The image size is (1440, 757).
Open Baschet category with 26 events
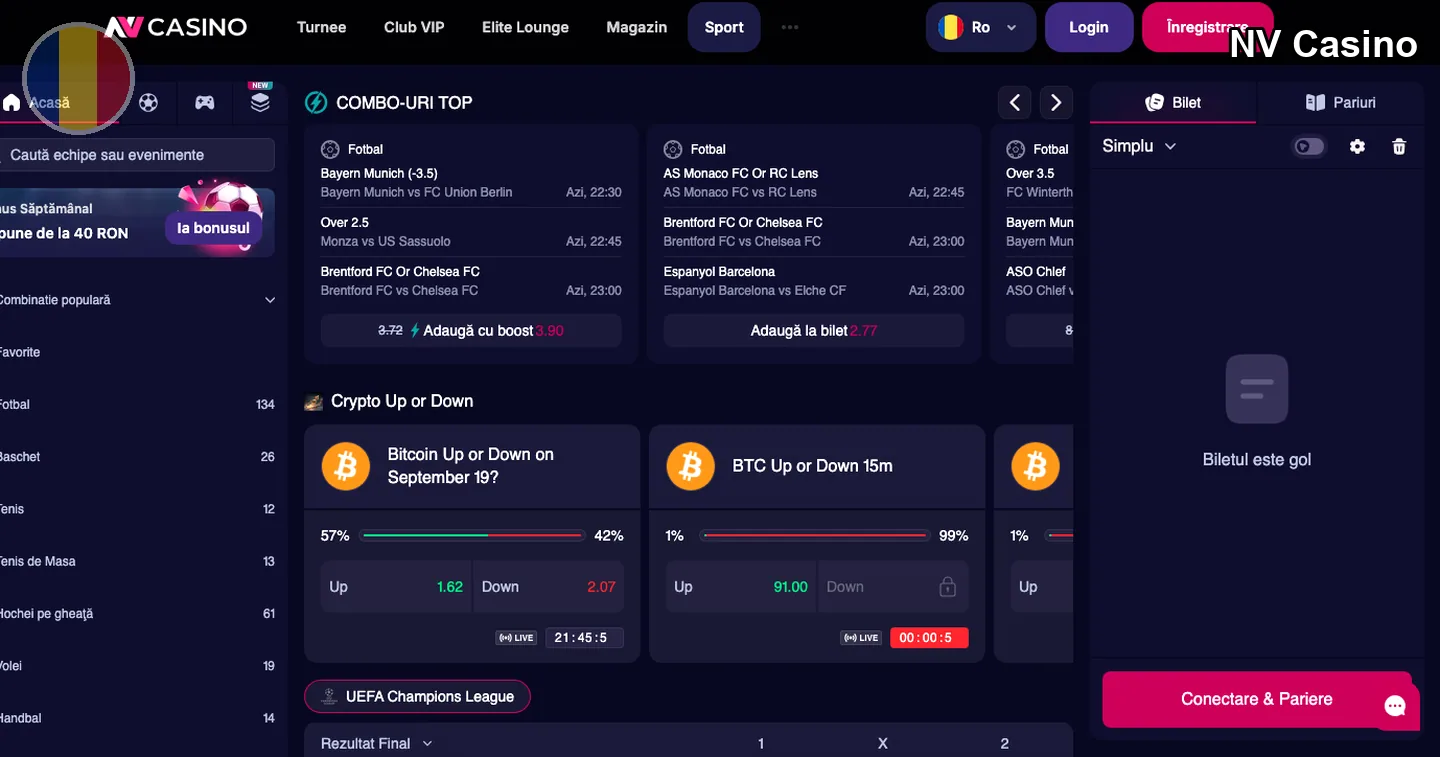tap(137, 456)
